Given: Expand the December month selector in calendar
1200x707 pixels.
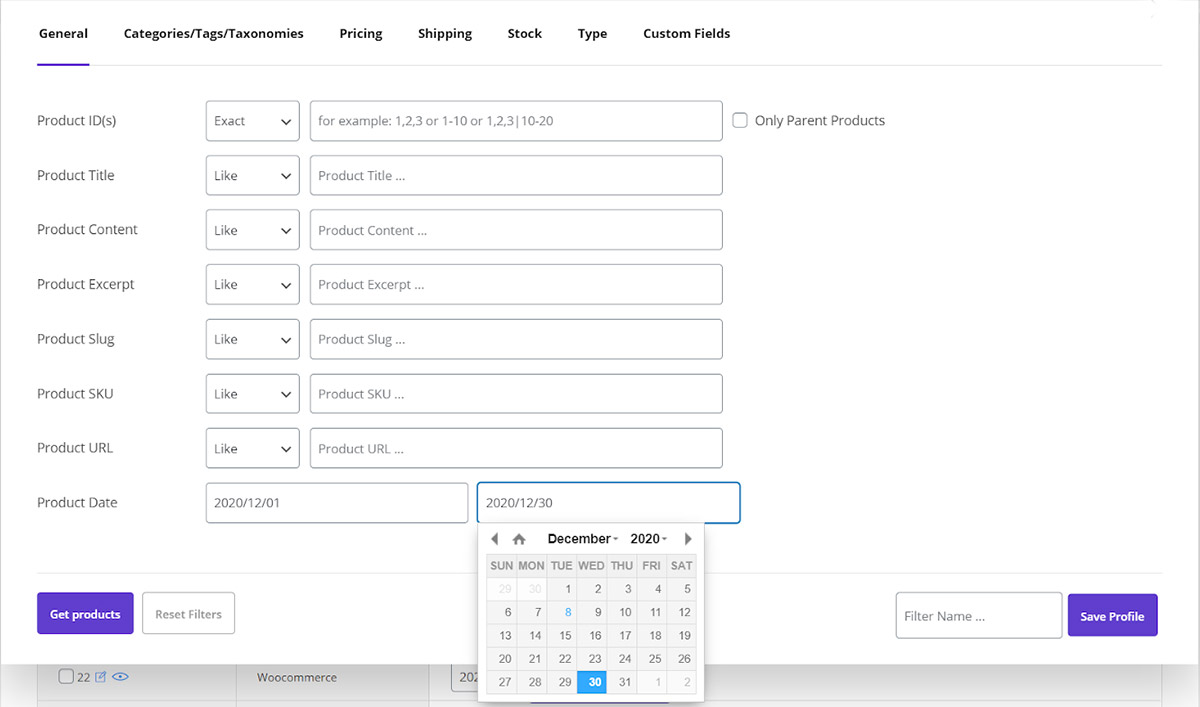Looking at the screenshot, I should (582, 539).
